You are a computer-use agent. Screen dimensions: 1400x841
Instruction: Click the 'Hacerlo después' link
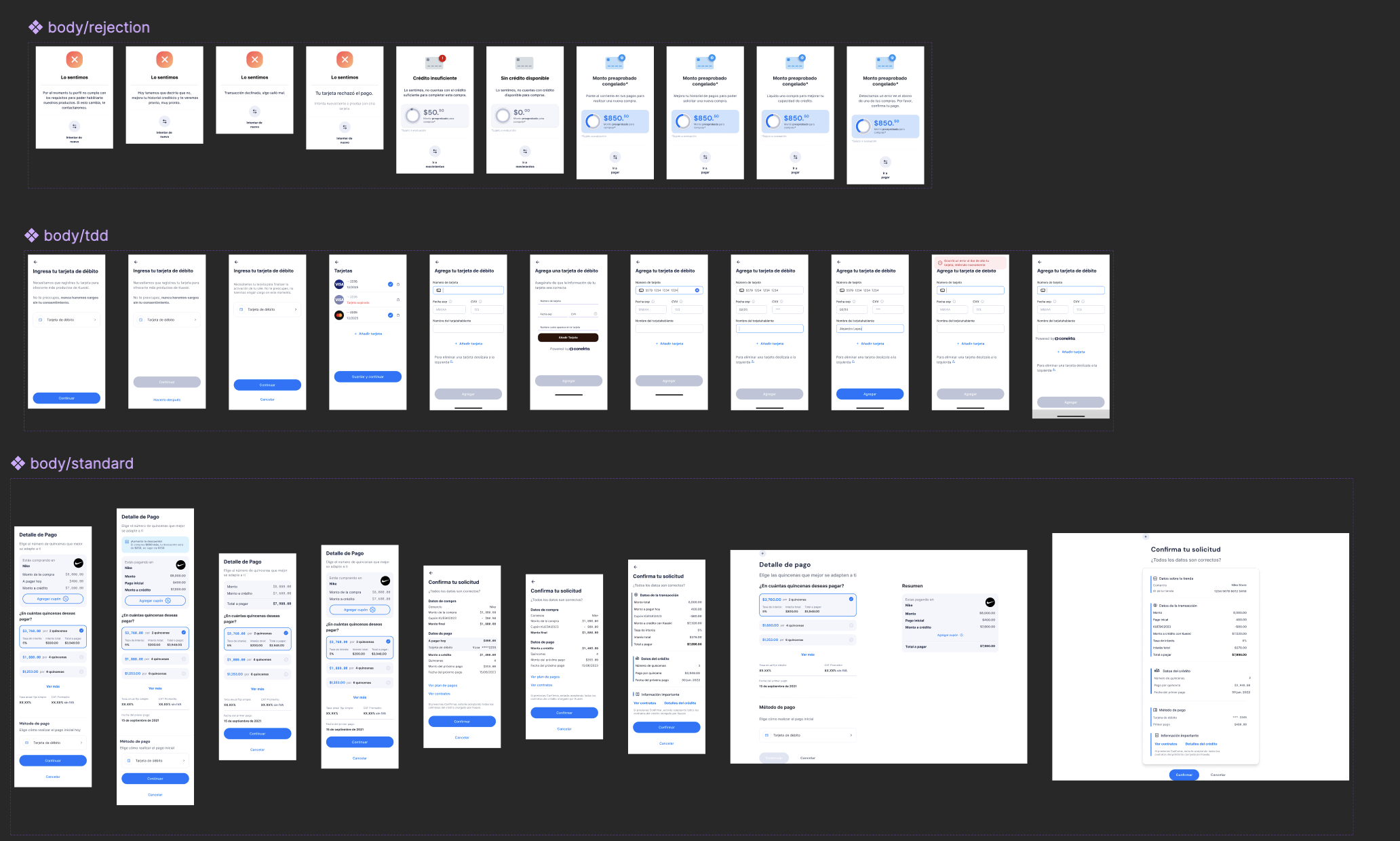click(x=167, y=400)
